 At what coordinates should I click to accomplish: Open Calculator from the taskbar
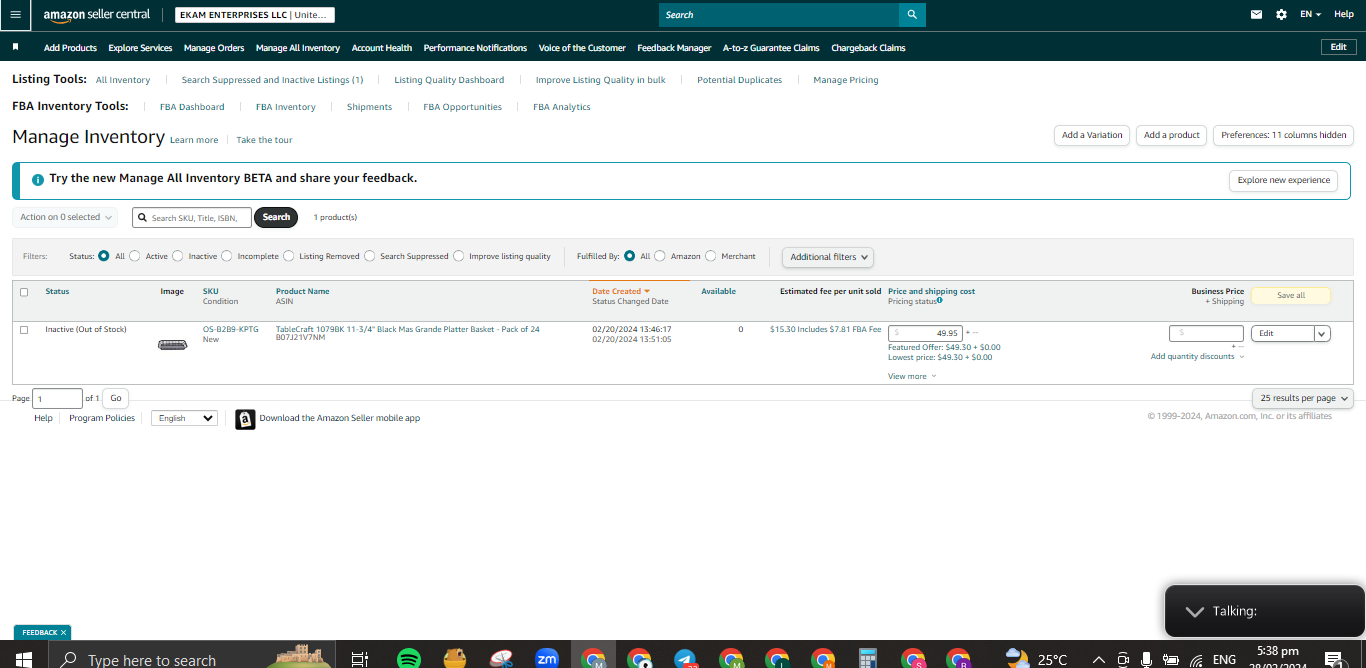pos(868,659)
